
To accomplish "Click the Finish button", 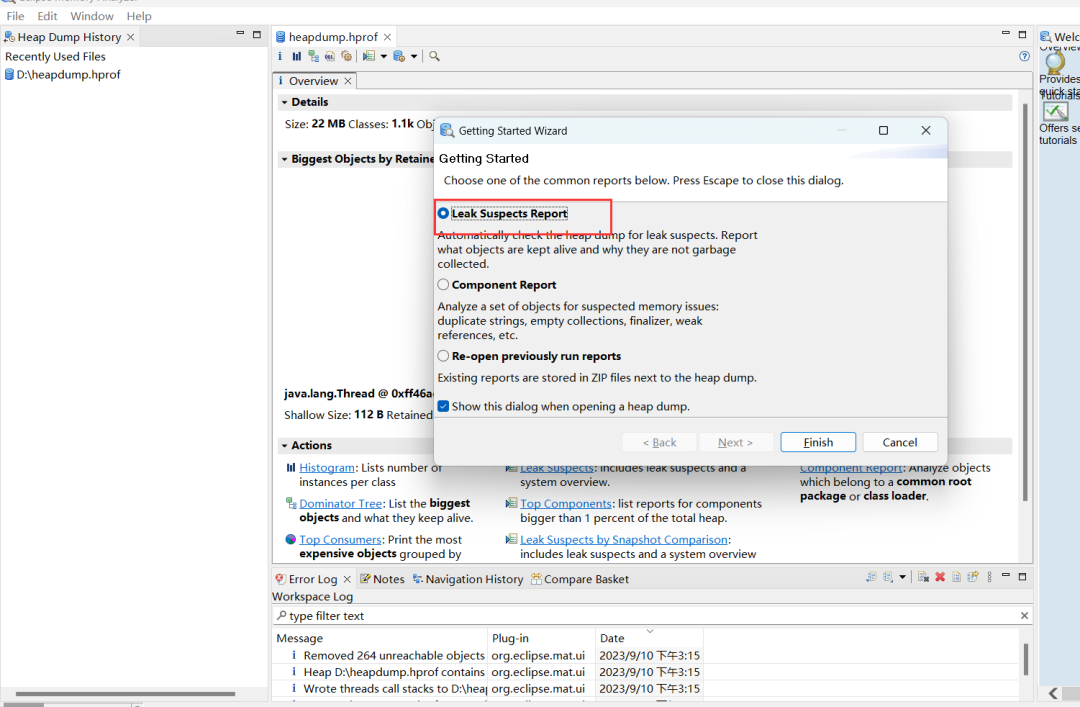I will tap(817, 442).
